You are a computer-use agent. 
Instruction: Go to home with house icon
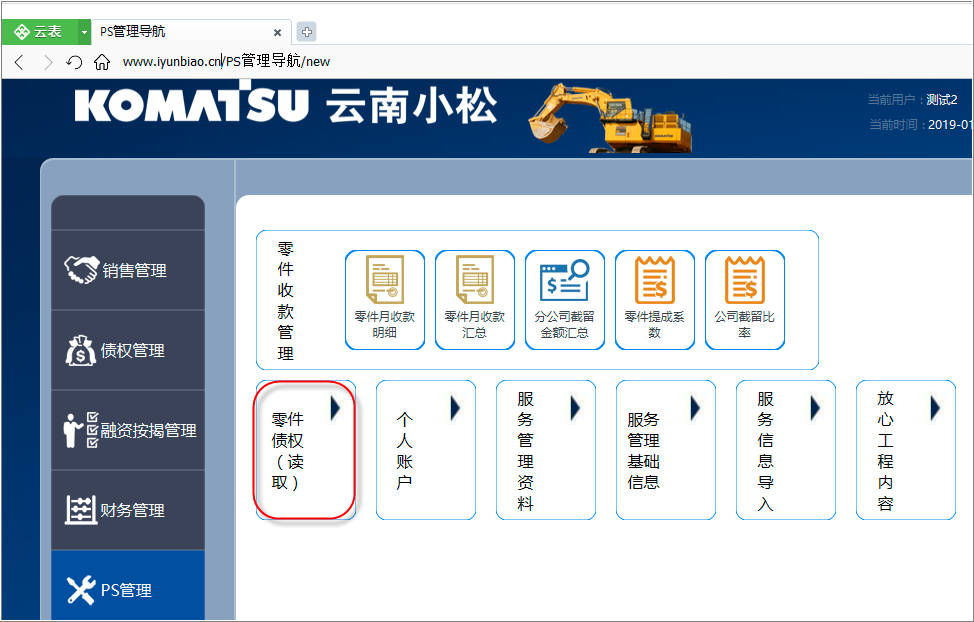102,62
